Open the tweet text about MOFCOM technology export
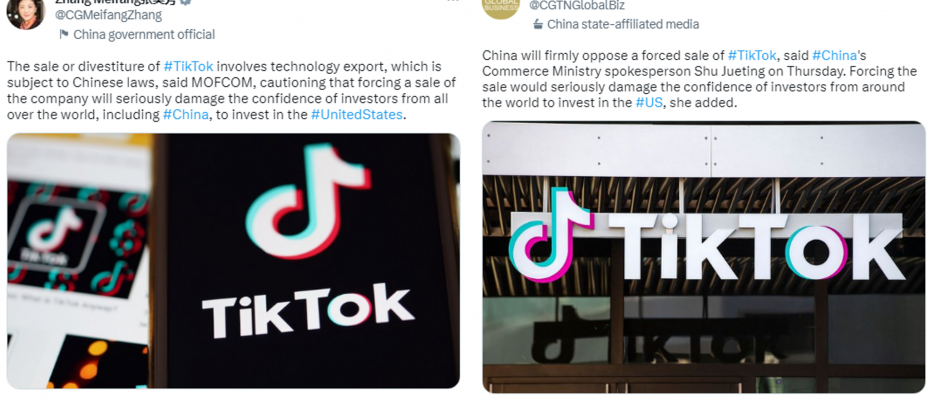Image resolution: width=940 pixels, height=400 pixels. (x=231, y=91)
